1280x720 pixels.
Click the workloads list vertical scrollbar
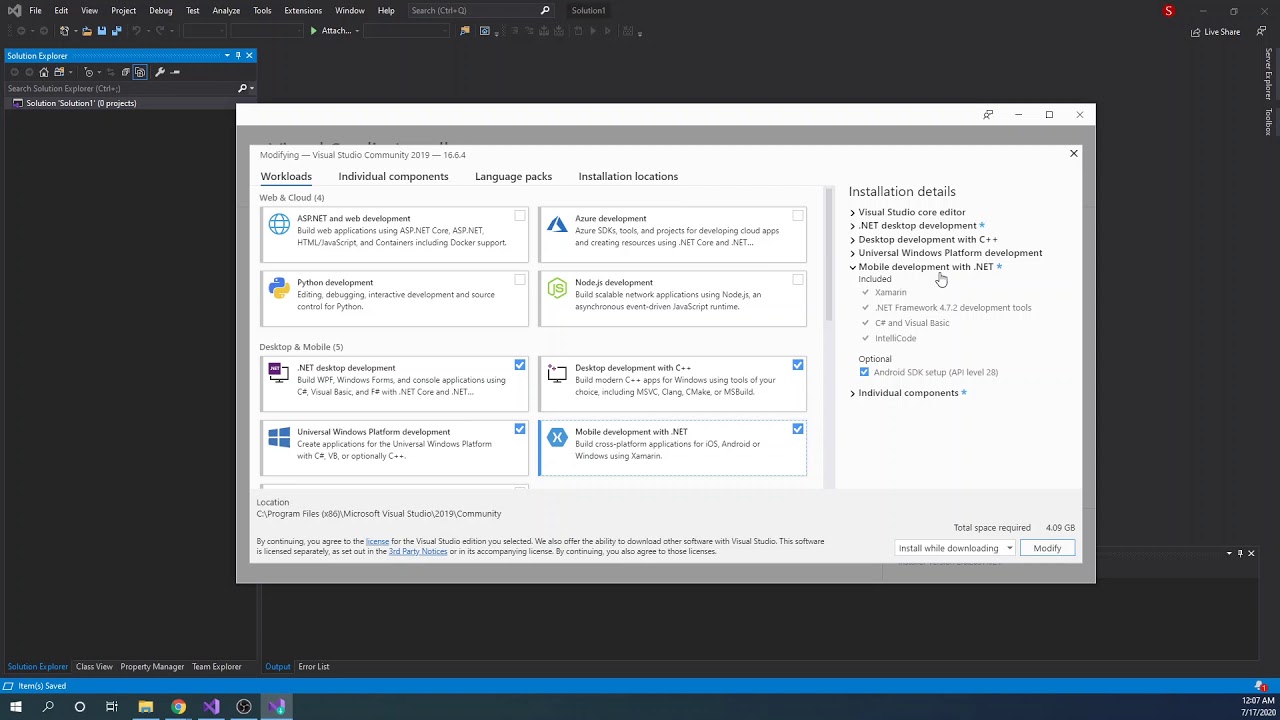(x=828, y=256)
